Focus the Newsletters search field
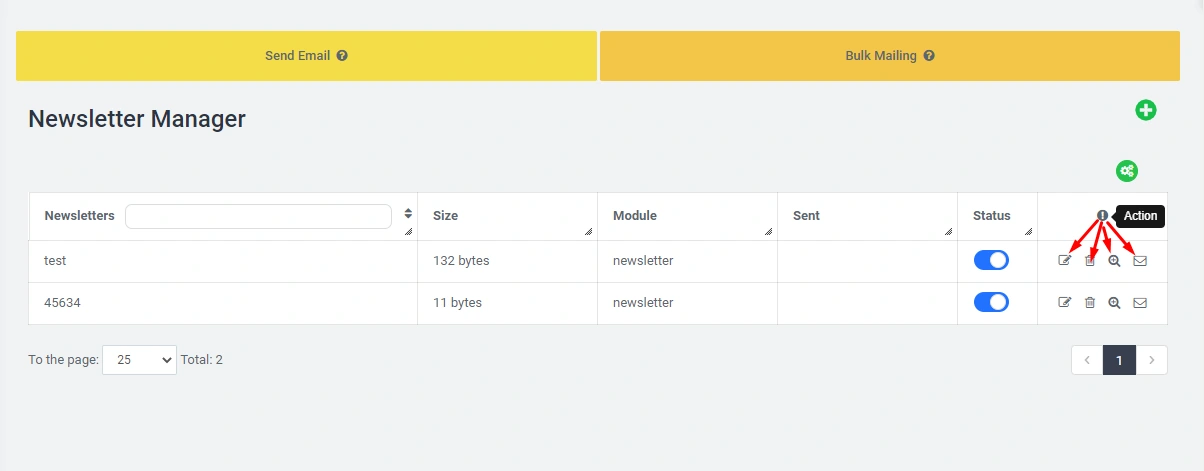The width and height of the screenshot is (1204, 471). (x=258, y=216)
